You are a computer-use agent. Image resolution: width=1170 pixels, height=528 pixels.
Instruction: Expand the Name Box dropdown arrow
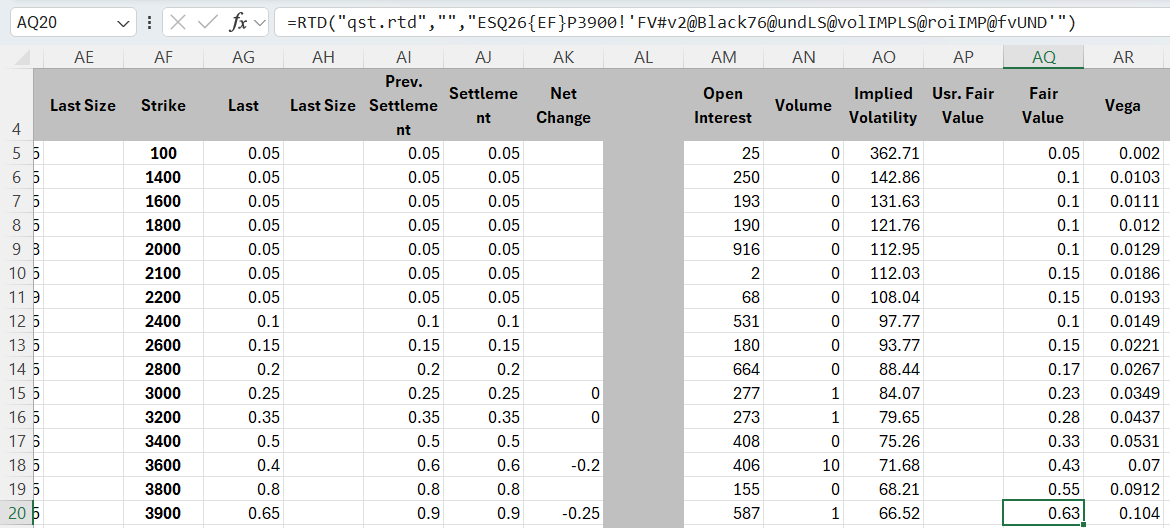(123, 23)
